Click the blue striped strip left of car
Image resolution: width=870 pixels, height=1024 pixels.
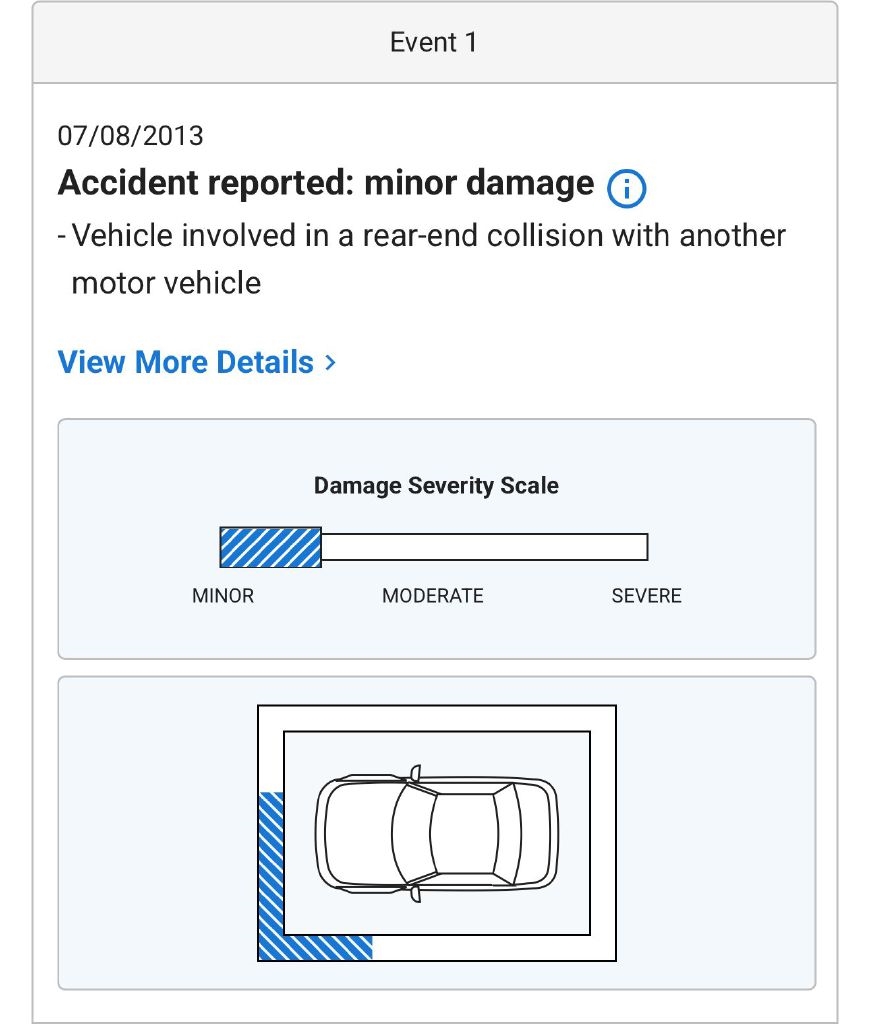271,860
